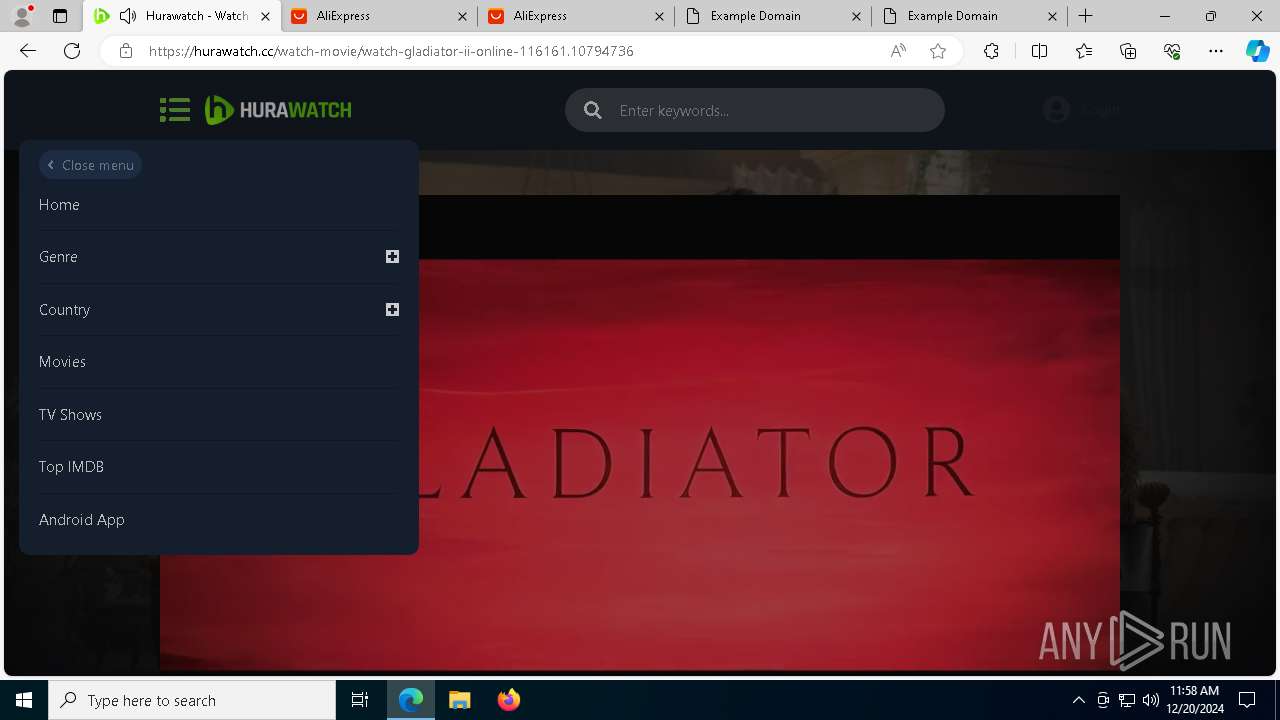The image size is (1280, 720).
Task: Open the Country menu entry
Action: tap(64, 310)
